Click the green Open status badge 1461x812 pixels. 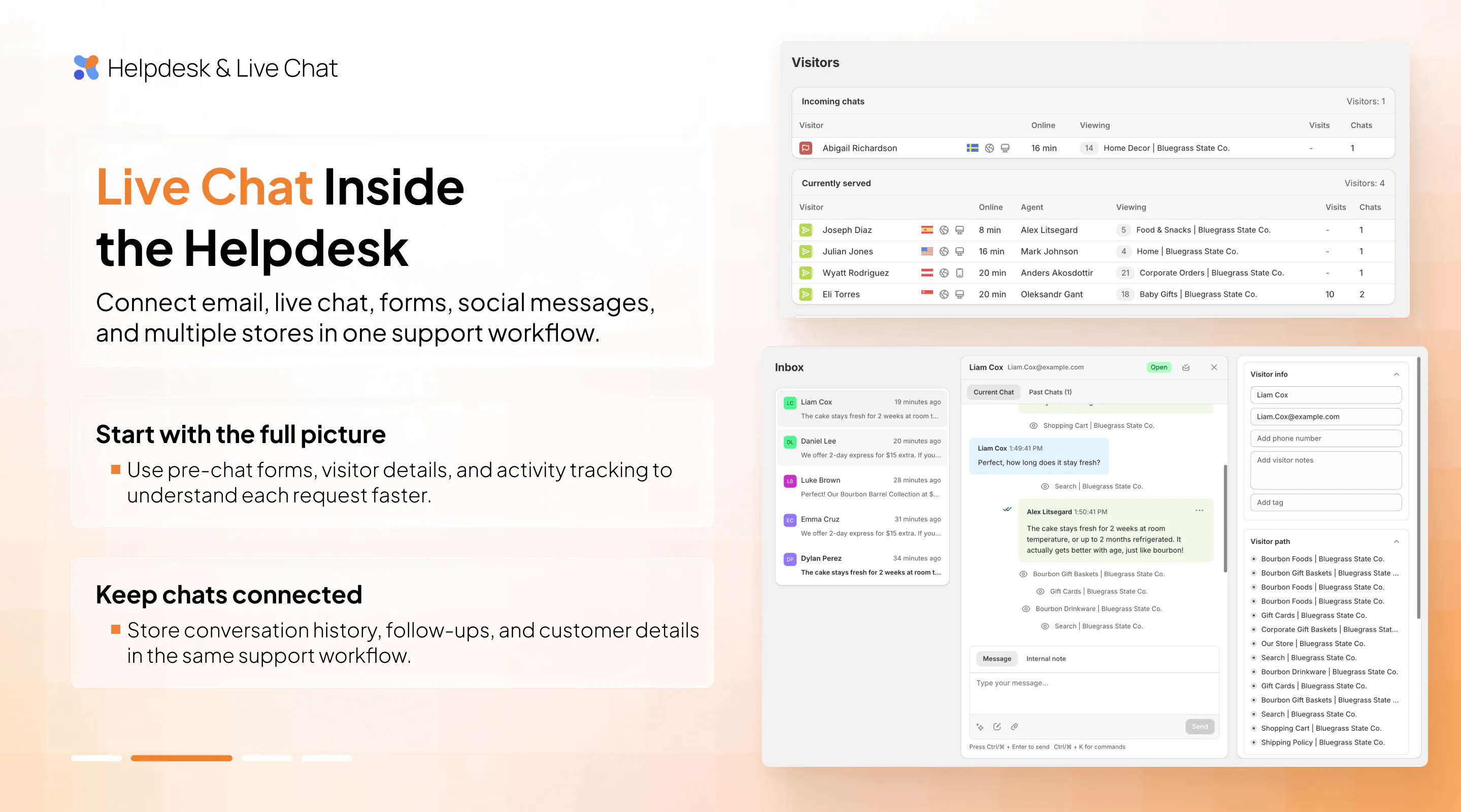tap(1159, 367)
